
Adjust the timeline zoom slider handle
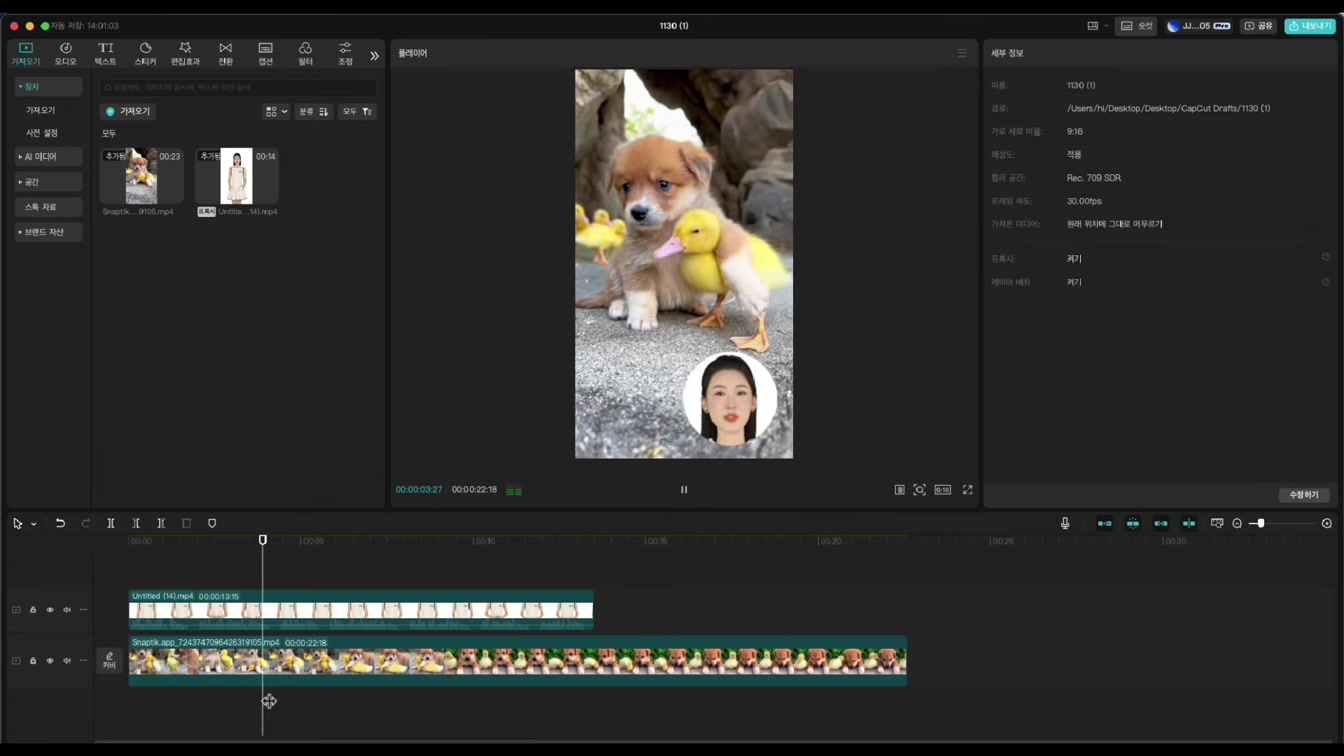(1261, 524)
